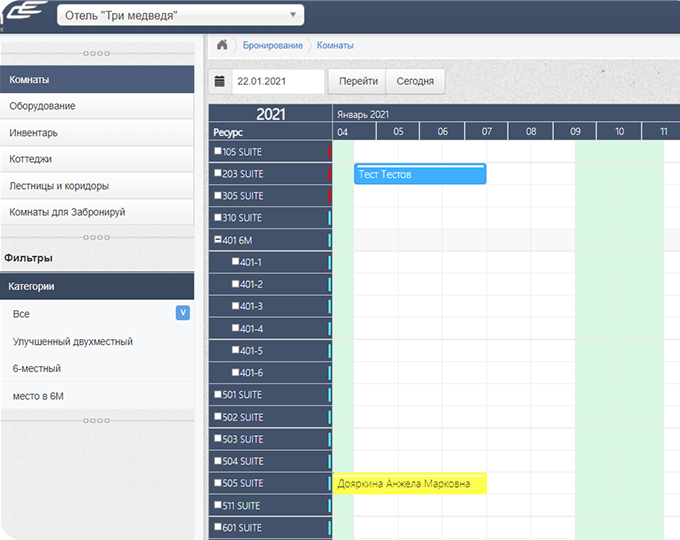Open the Тест Тестов booking bar
Image resolution: width=680 pixels, height=540 pixels.
coord(420,174)
